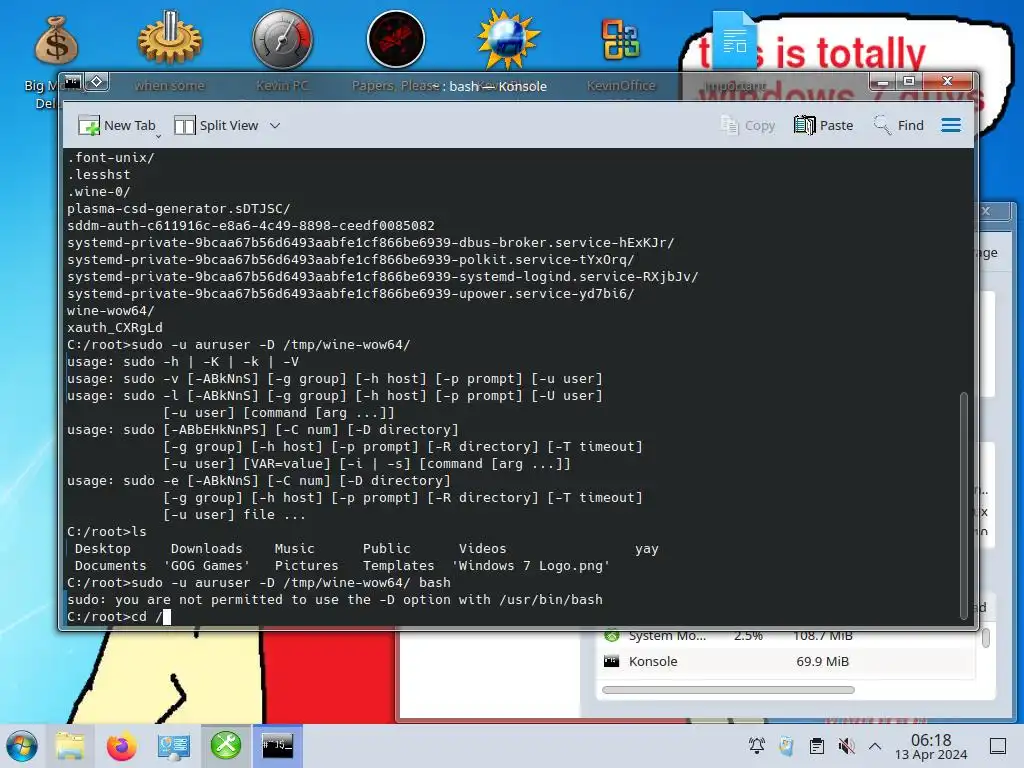Click the Konsole title bar window menu icon

[x=72, y=82]
